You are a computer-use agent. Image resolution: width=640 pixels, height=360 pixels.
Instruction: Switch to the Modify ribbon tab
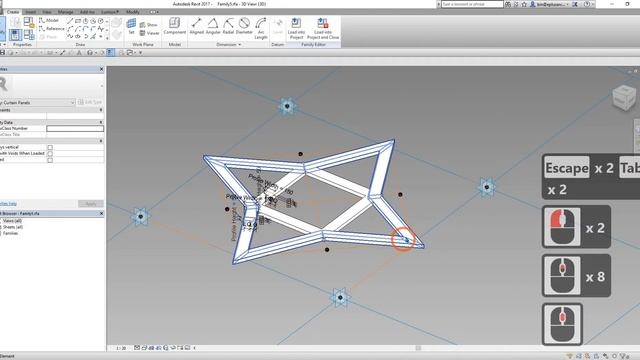point(133,12)
